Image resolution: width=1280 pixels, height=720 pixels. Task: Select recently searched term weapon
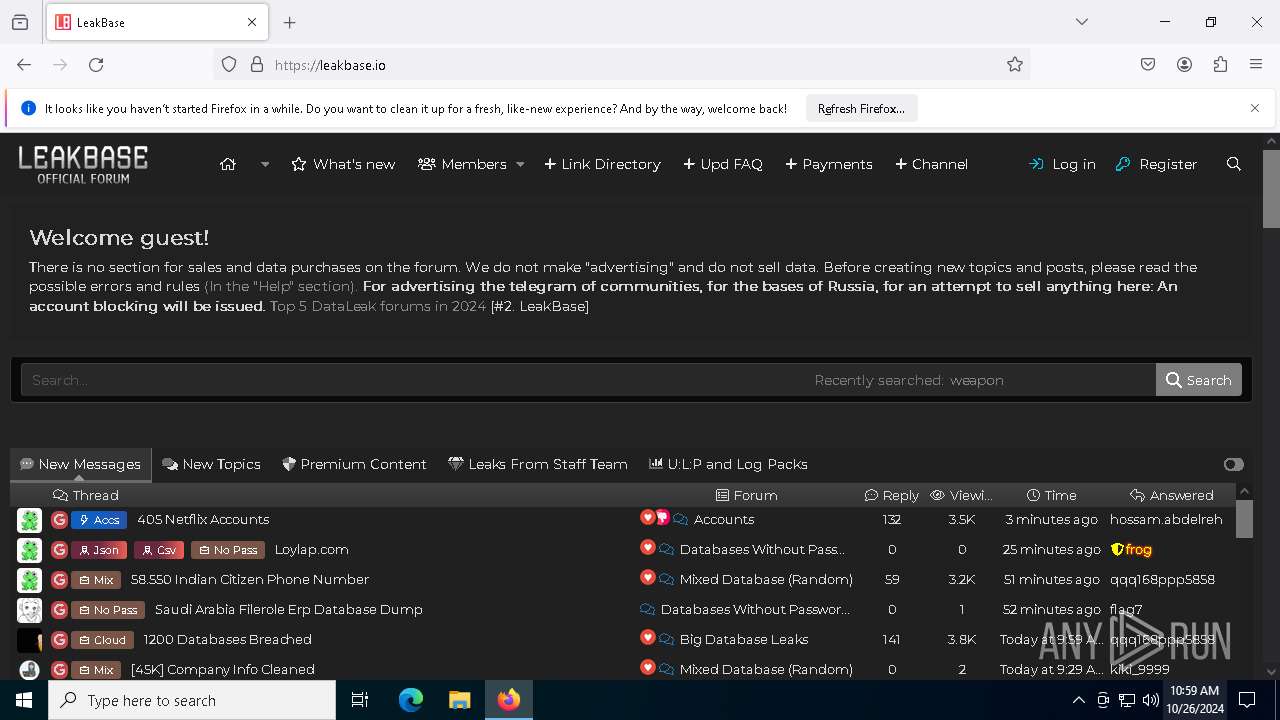point(976,380)
